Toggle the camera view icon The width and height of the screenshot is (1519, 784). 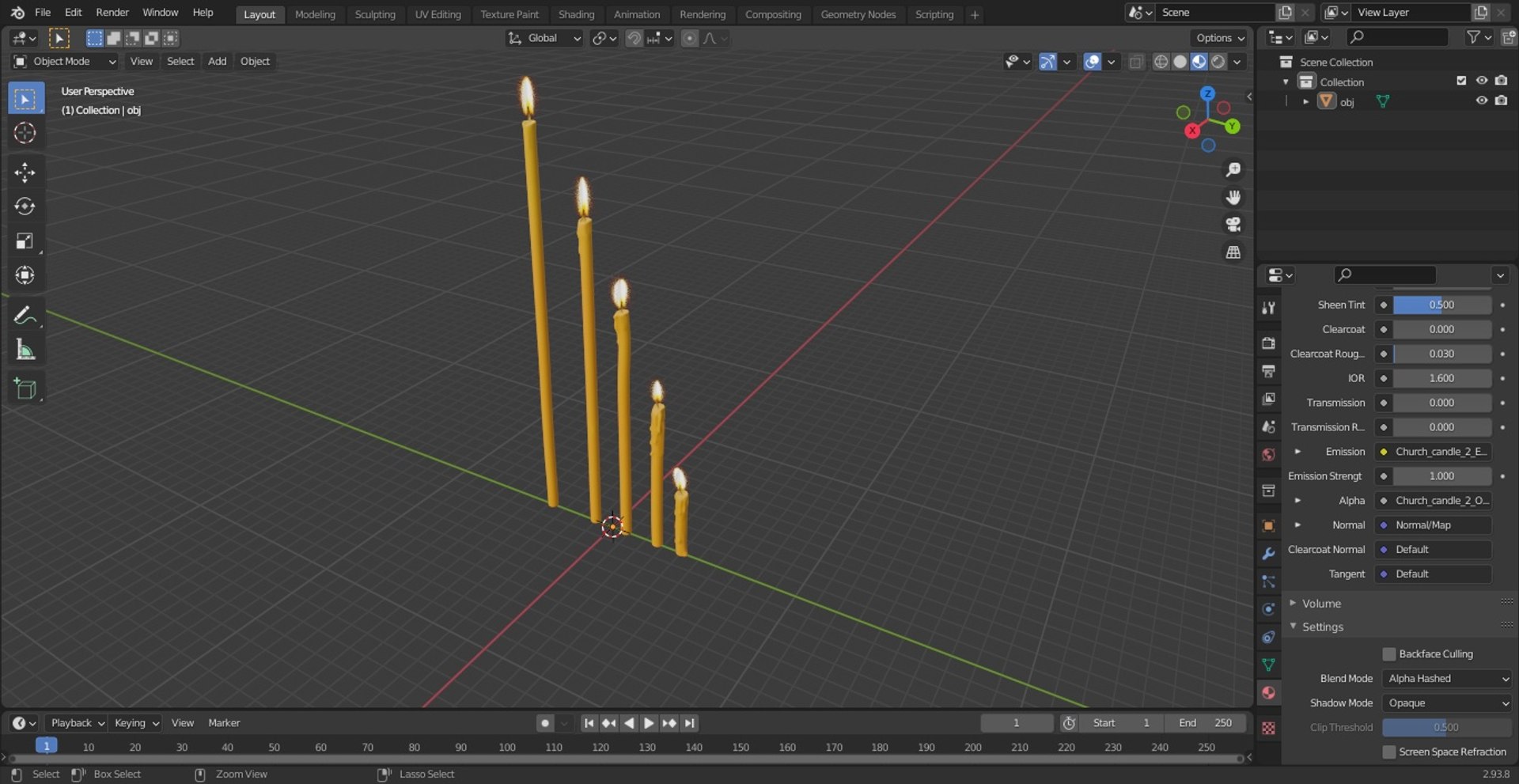click(1233, 225)
